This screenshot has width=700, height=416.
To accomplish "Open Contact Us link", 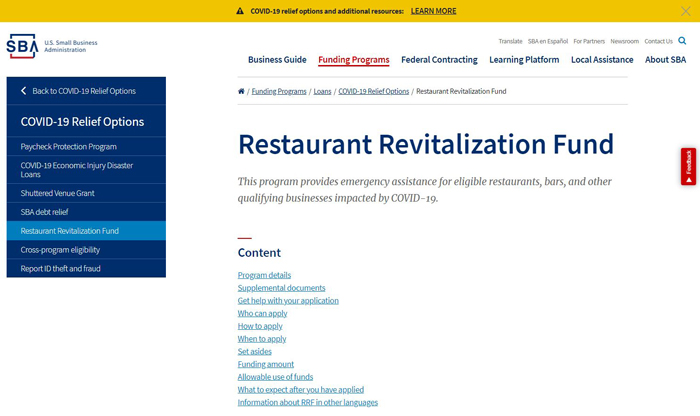I will click(658, 41).
